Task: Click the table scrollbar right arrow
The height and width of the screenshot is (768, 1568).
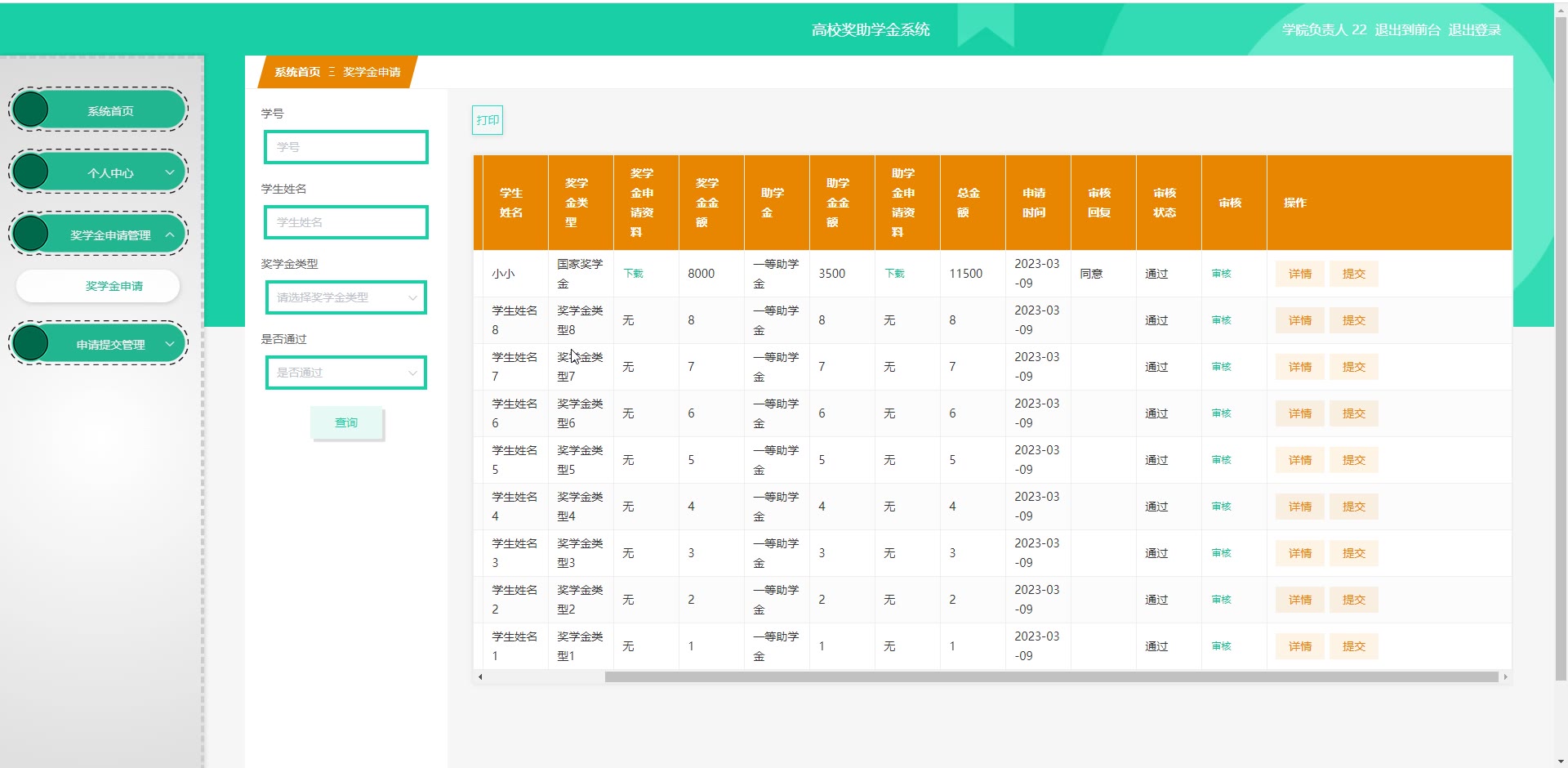Action: click(x=1505, y=676)
